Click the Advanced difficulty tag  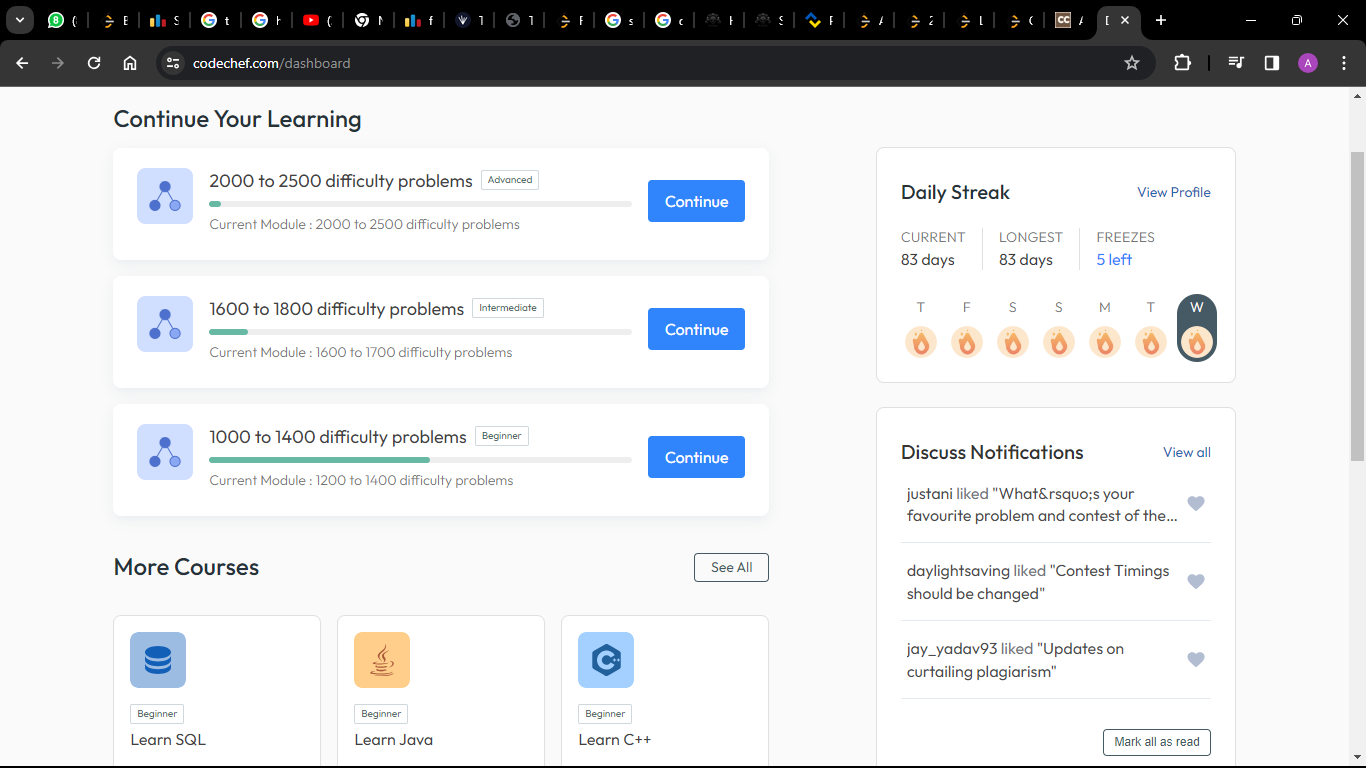pos(510,180)
